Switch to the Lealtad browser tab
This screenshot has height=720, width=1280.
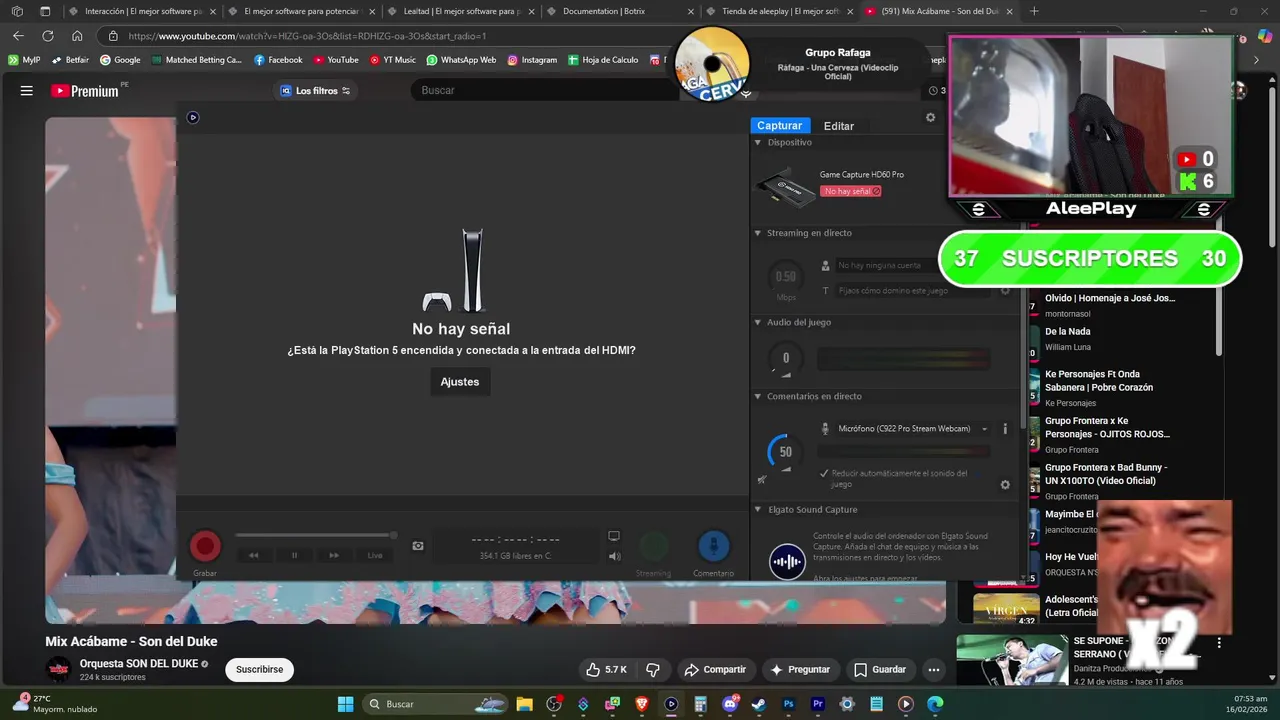(x=460, y=12)
